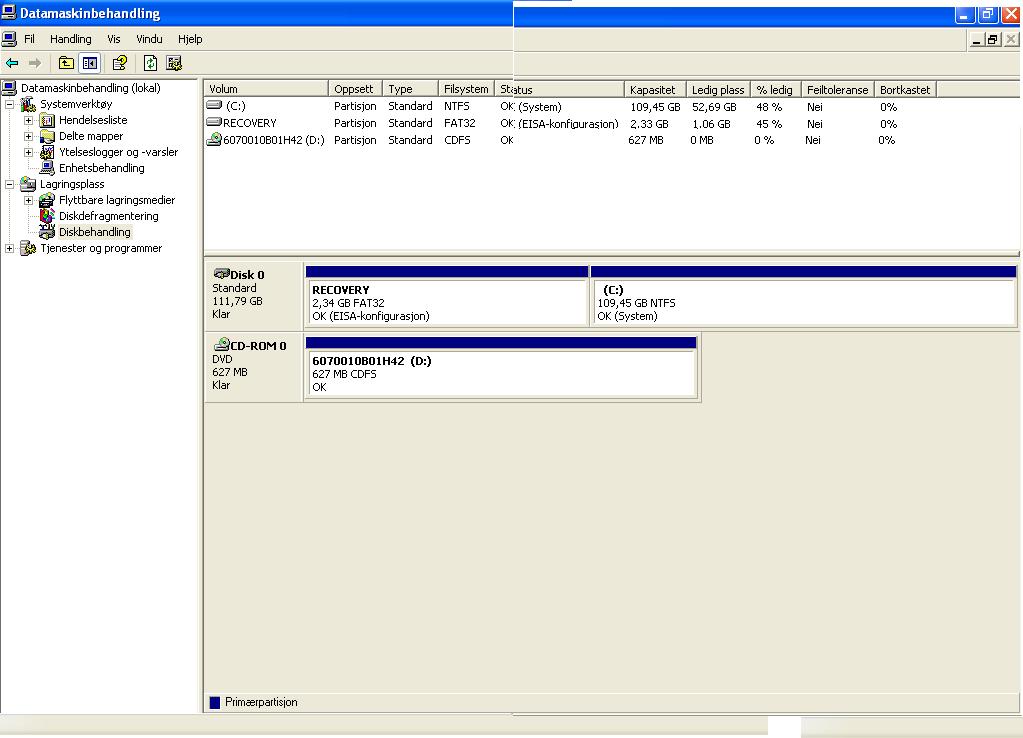Screen dimensions: 1023x738
Task: Click the Forward arrow toolbar icon
Action: pos(35,63)
